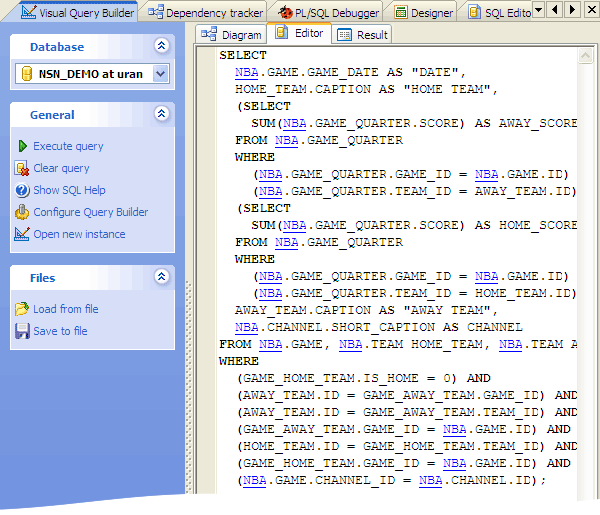Click the Open new instance icon
600x515 pixels.
coord(23,234)
